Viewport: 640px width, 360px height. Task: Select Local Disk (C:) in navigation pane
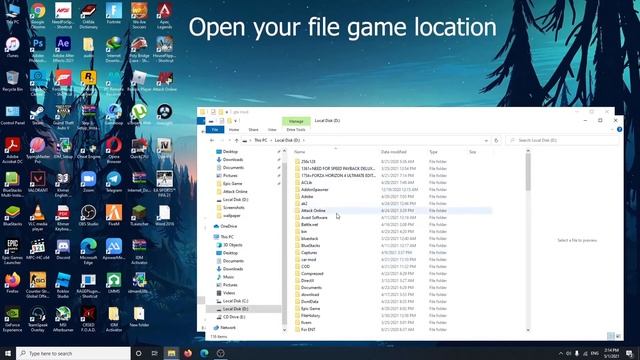(236, 301)
